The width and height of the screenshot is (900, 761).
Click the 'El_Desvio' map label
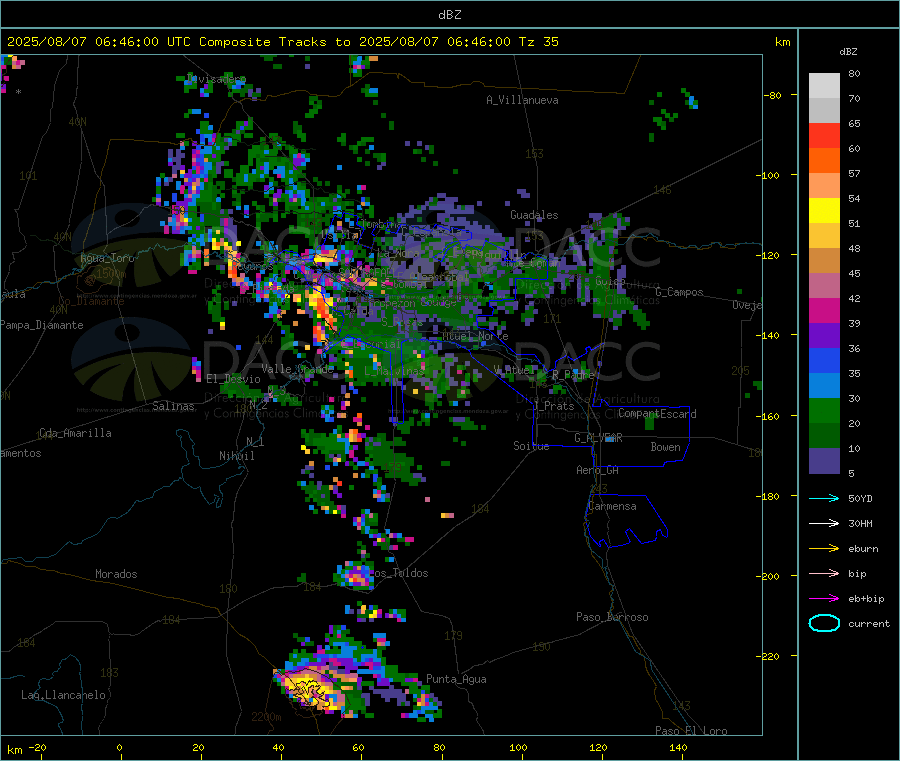click(233, 379)
